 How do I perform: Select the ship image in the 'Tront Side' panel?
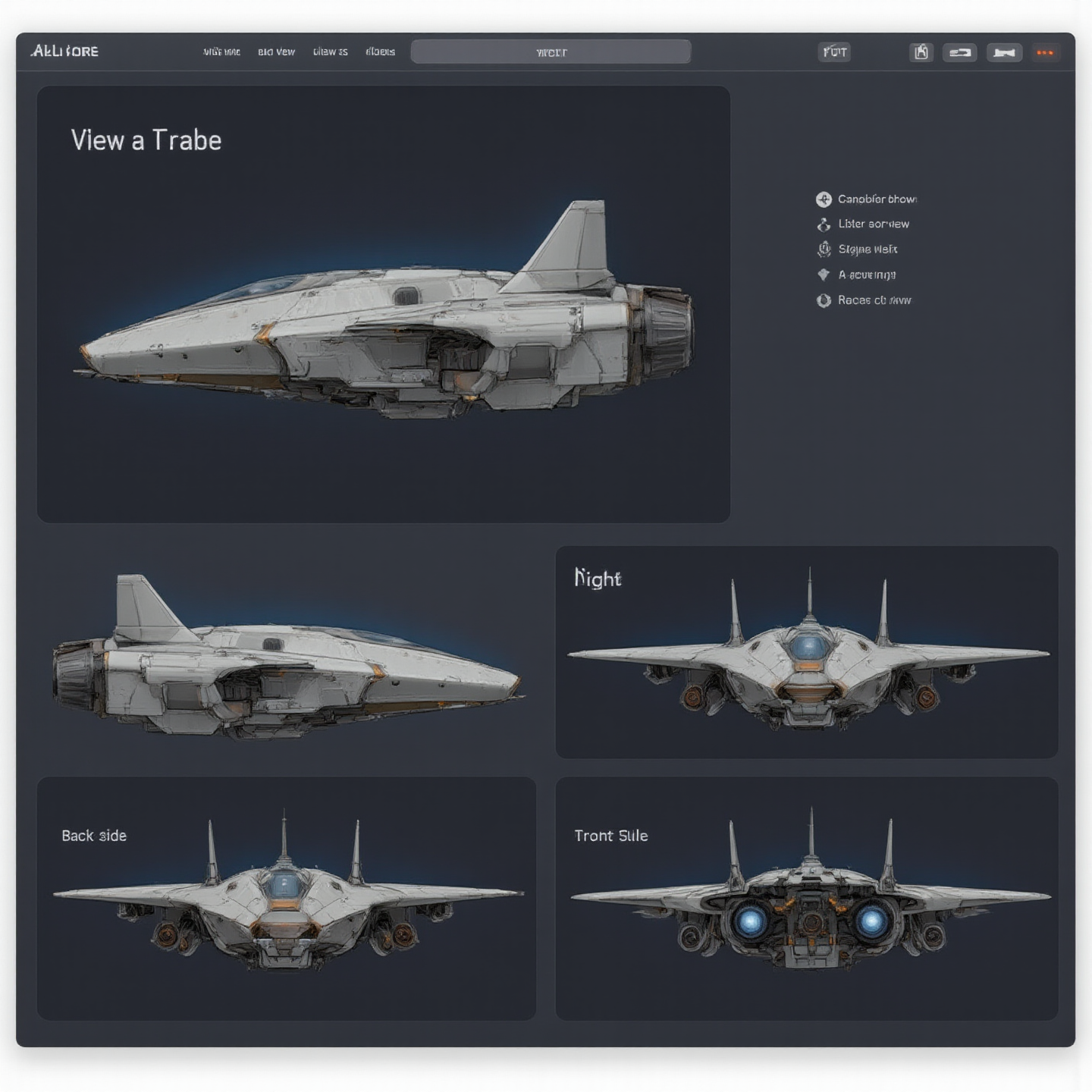811,889
